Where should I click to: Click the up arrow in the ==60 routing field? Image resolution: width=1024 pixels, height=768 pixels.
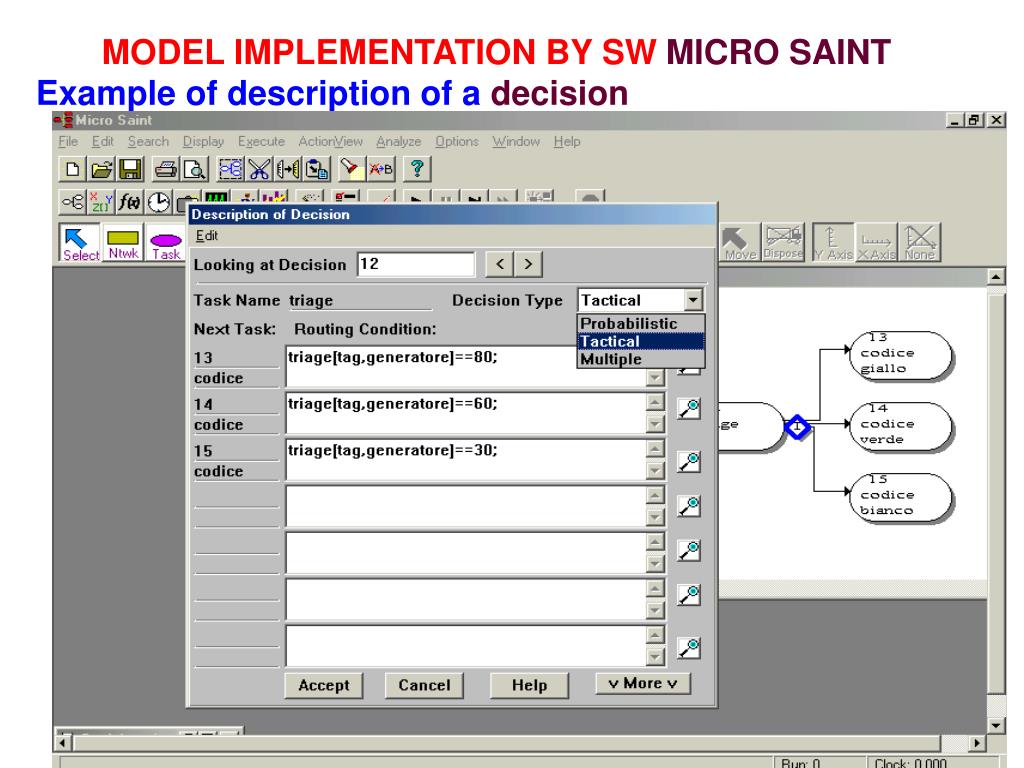655,403
